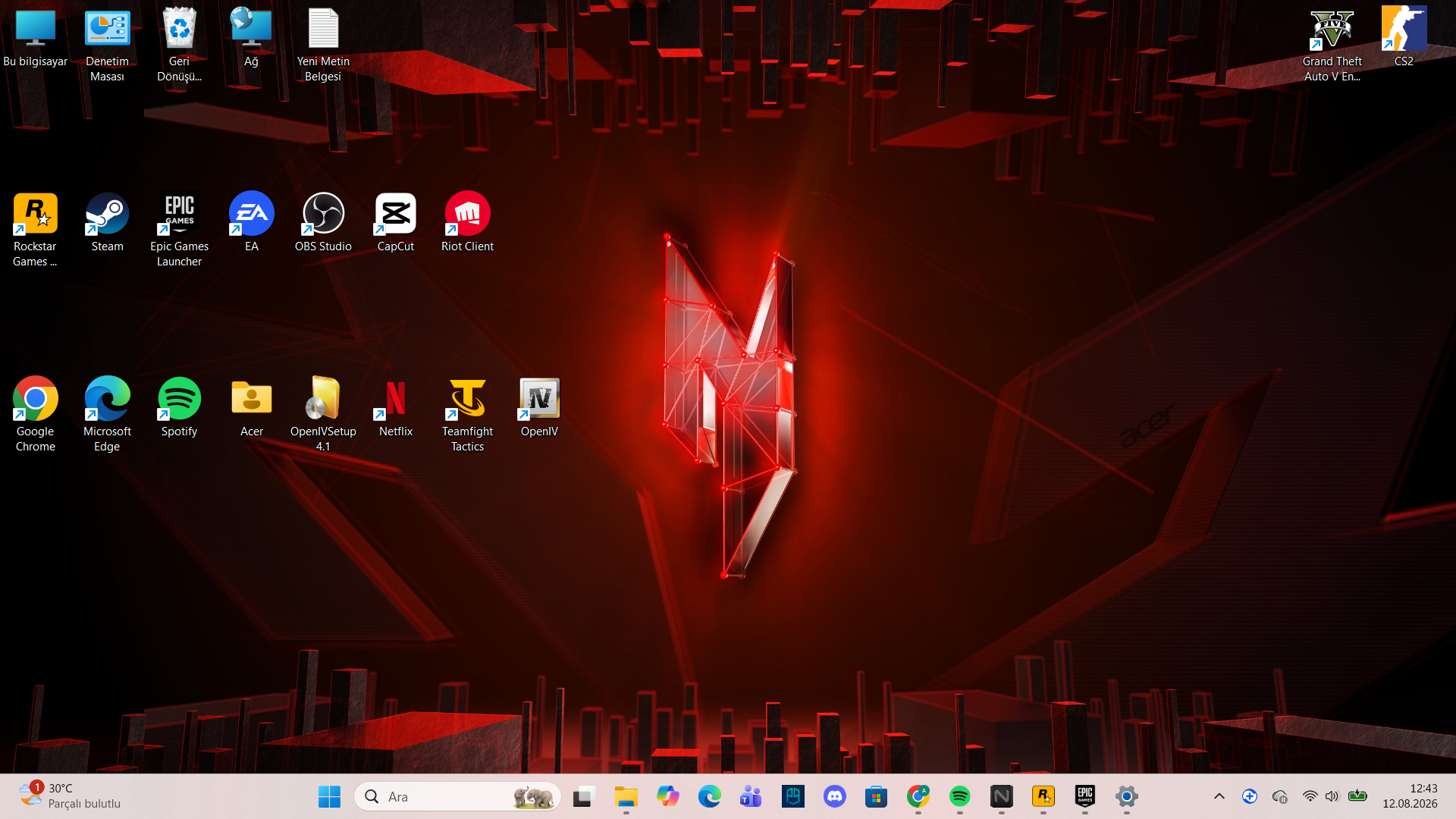Screen dimensions: 1456x819
Task: Select the Ağ network desktop icon
Action: (x=251, y=38)
